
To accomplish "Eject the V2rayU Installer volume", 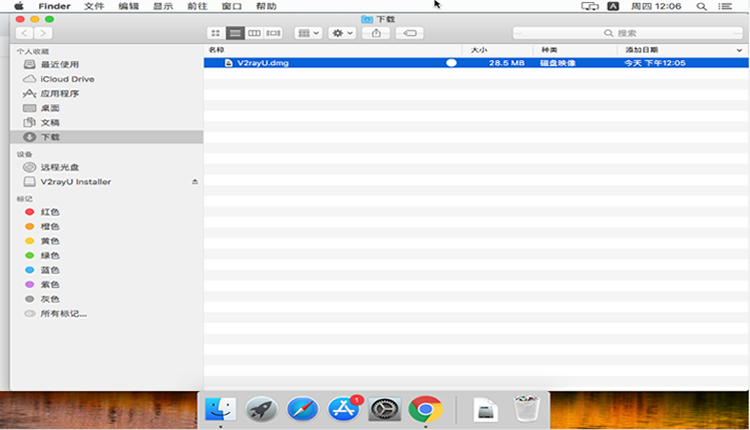I will 195,182.
